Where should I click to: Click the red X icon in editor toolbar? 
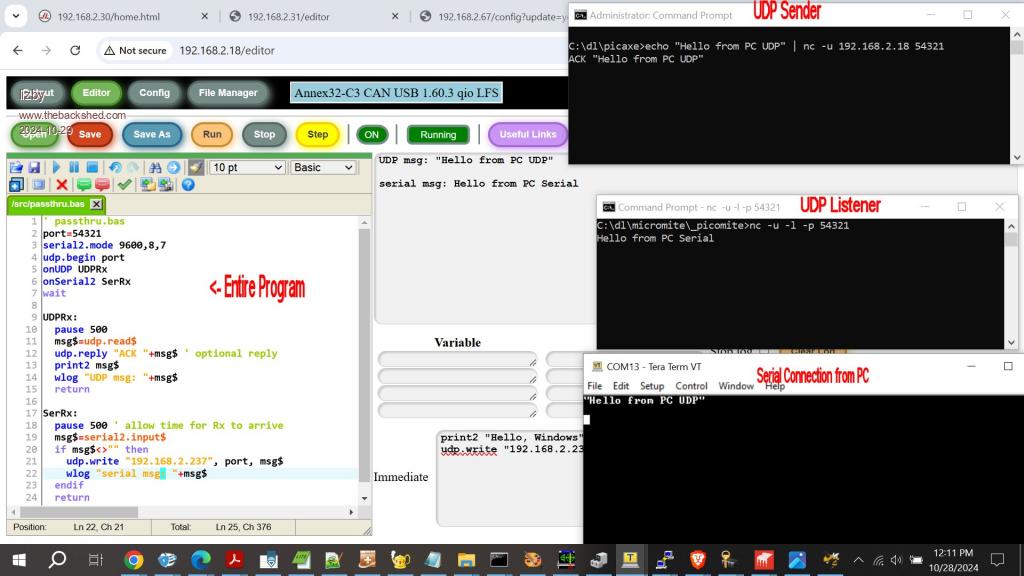pyautogui.click(x=62, y=185)
